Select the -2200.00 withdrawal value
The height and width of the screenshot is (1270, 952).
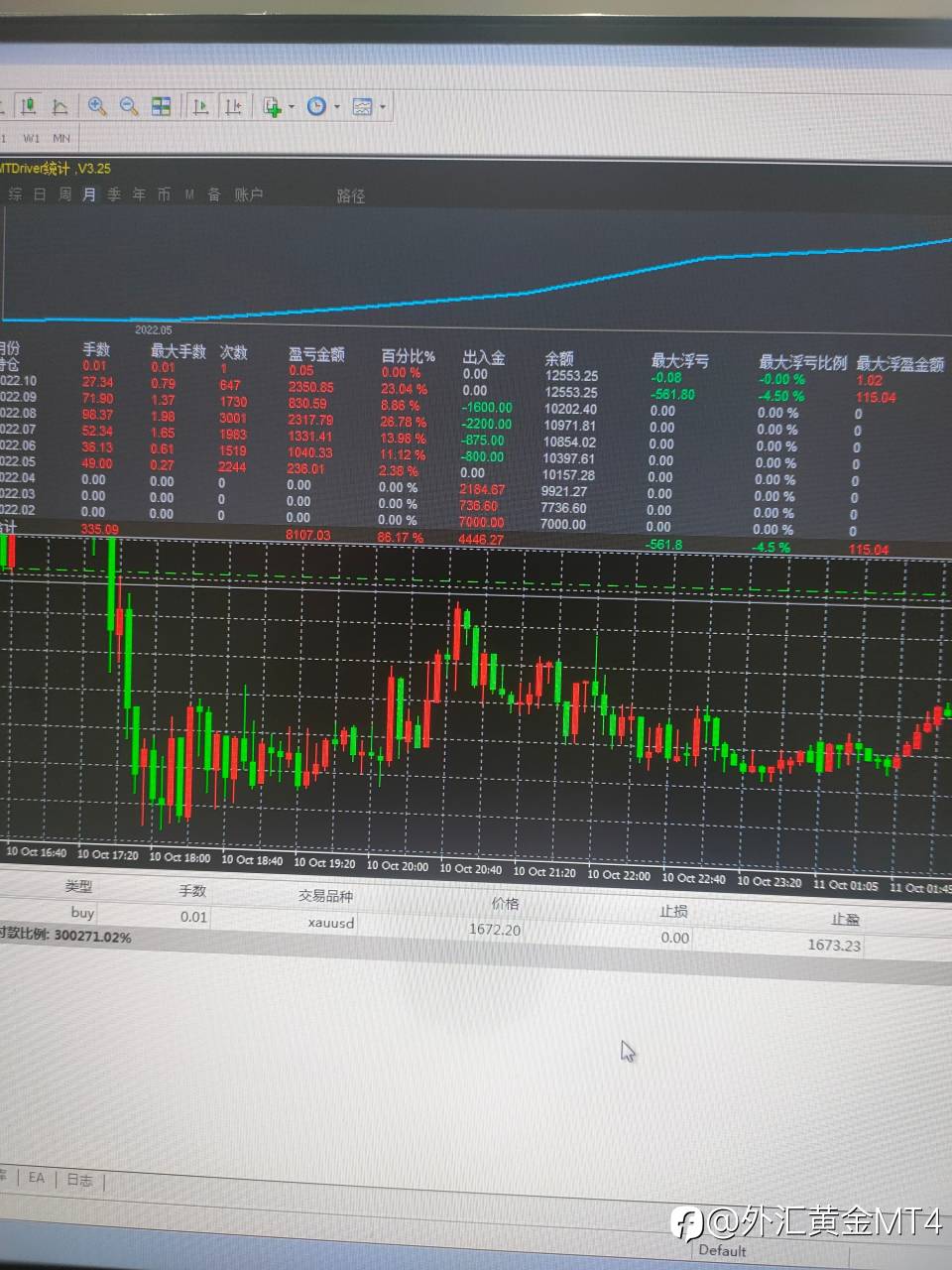[486, 424]
